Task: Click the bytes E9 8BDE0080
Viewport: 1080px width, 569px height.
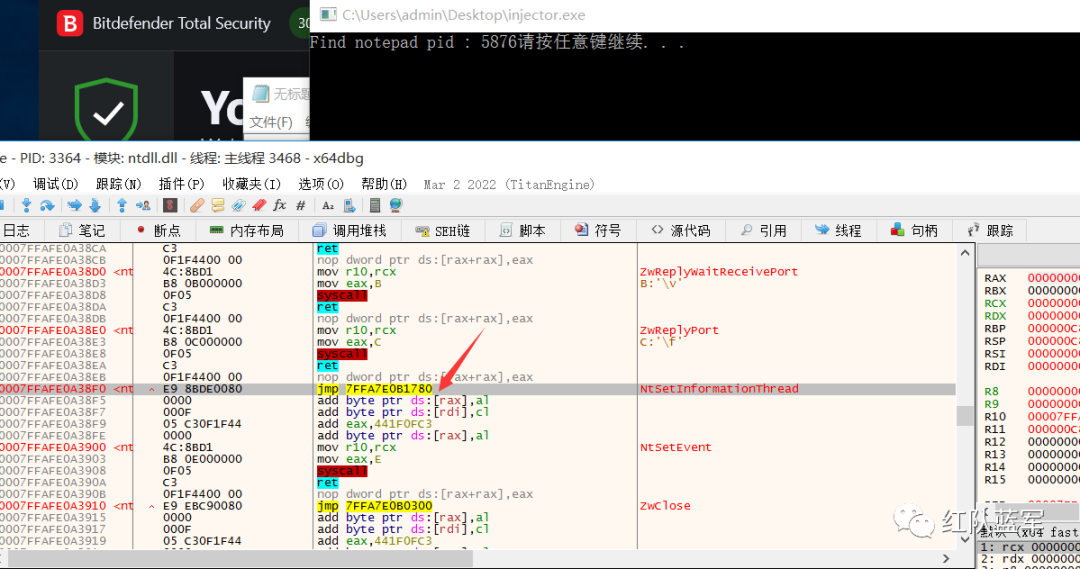Action: (202, 389)
